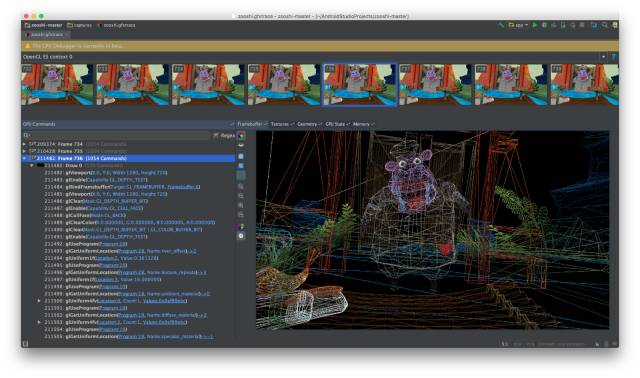Expand the Frame 735 tree node
Viewport: 640px width, 378px height.
pyautogui.click(x=24, y=151)
